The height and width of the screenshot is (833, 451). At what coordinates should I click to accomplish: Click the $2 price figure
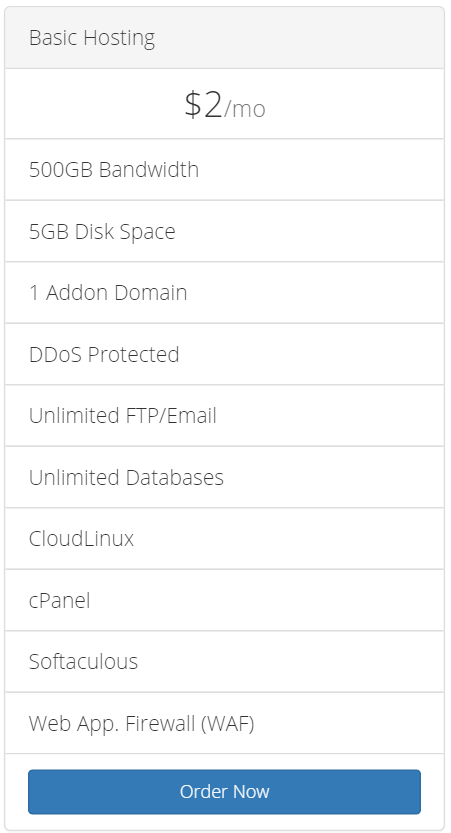203,105
